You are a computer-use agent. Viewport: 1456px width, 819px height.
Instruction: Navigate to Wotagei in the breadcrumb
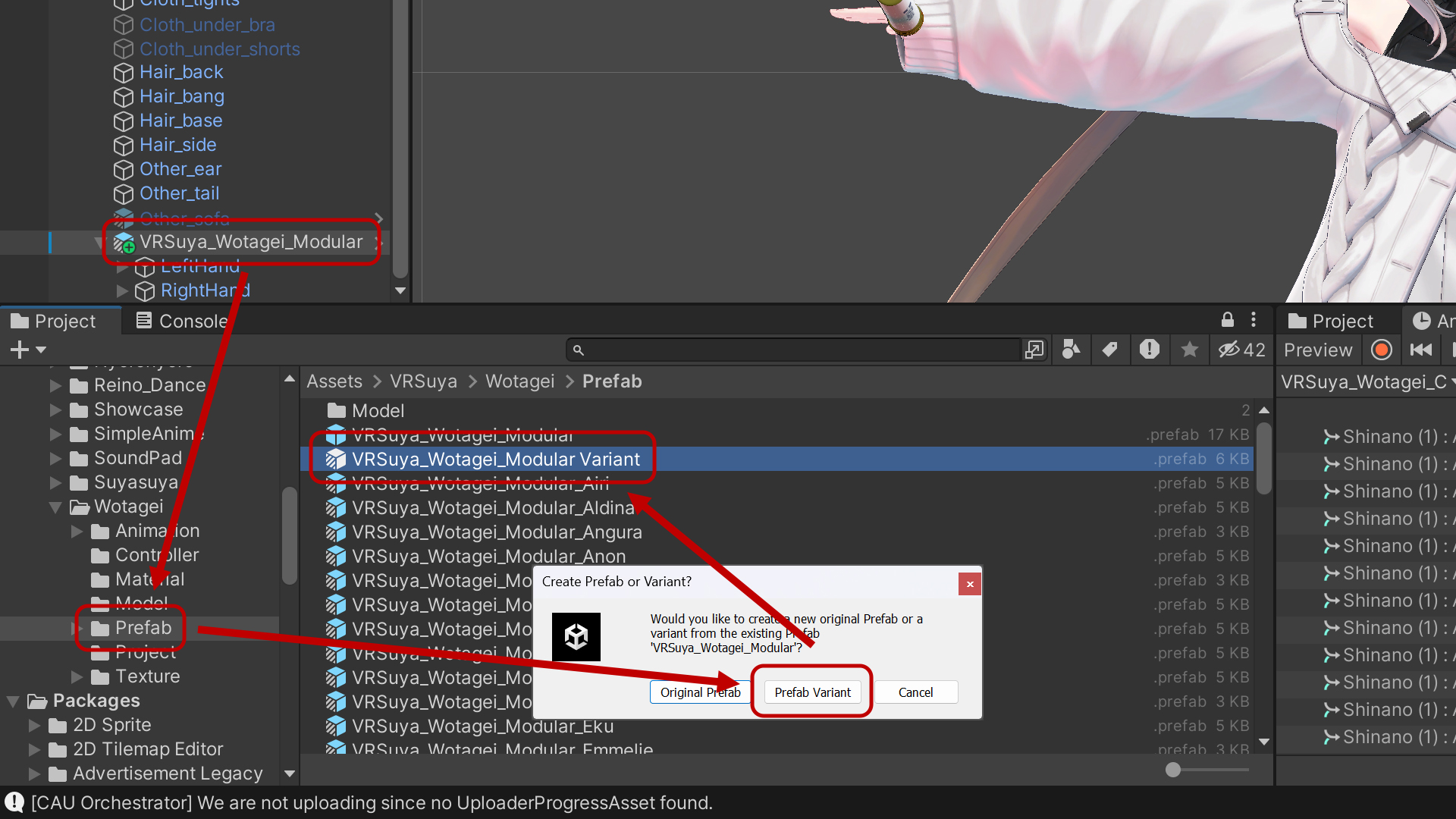[x=520, y=381]
